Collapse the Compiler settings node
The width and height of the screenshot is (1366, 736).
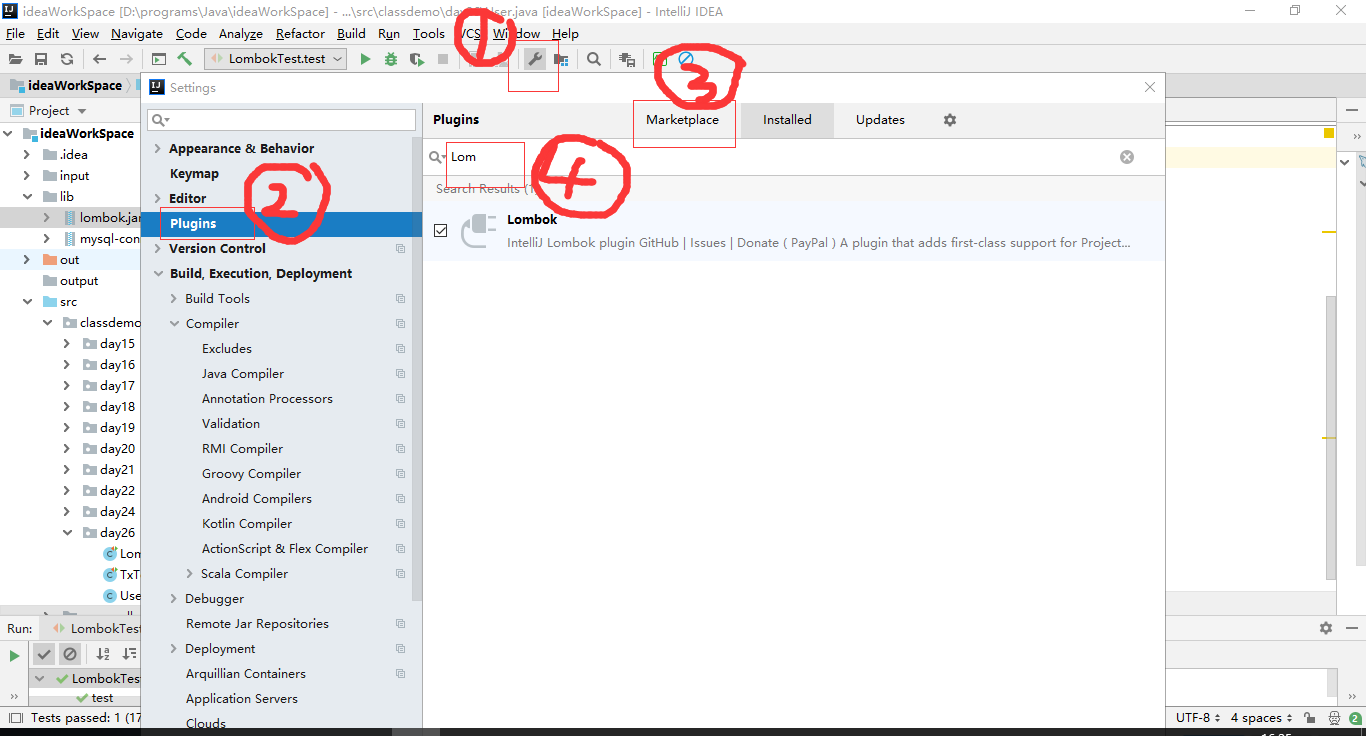(173, 323)
